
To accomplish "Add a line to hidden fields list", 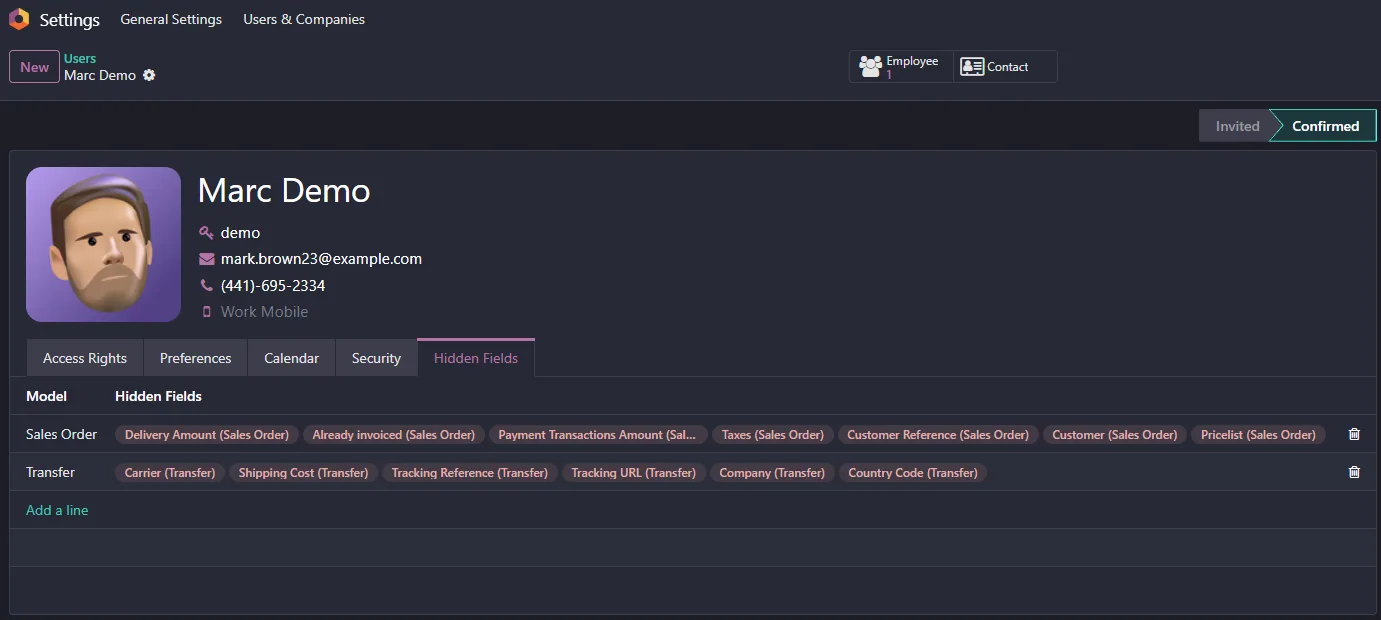I will (x=57, y=510).
